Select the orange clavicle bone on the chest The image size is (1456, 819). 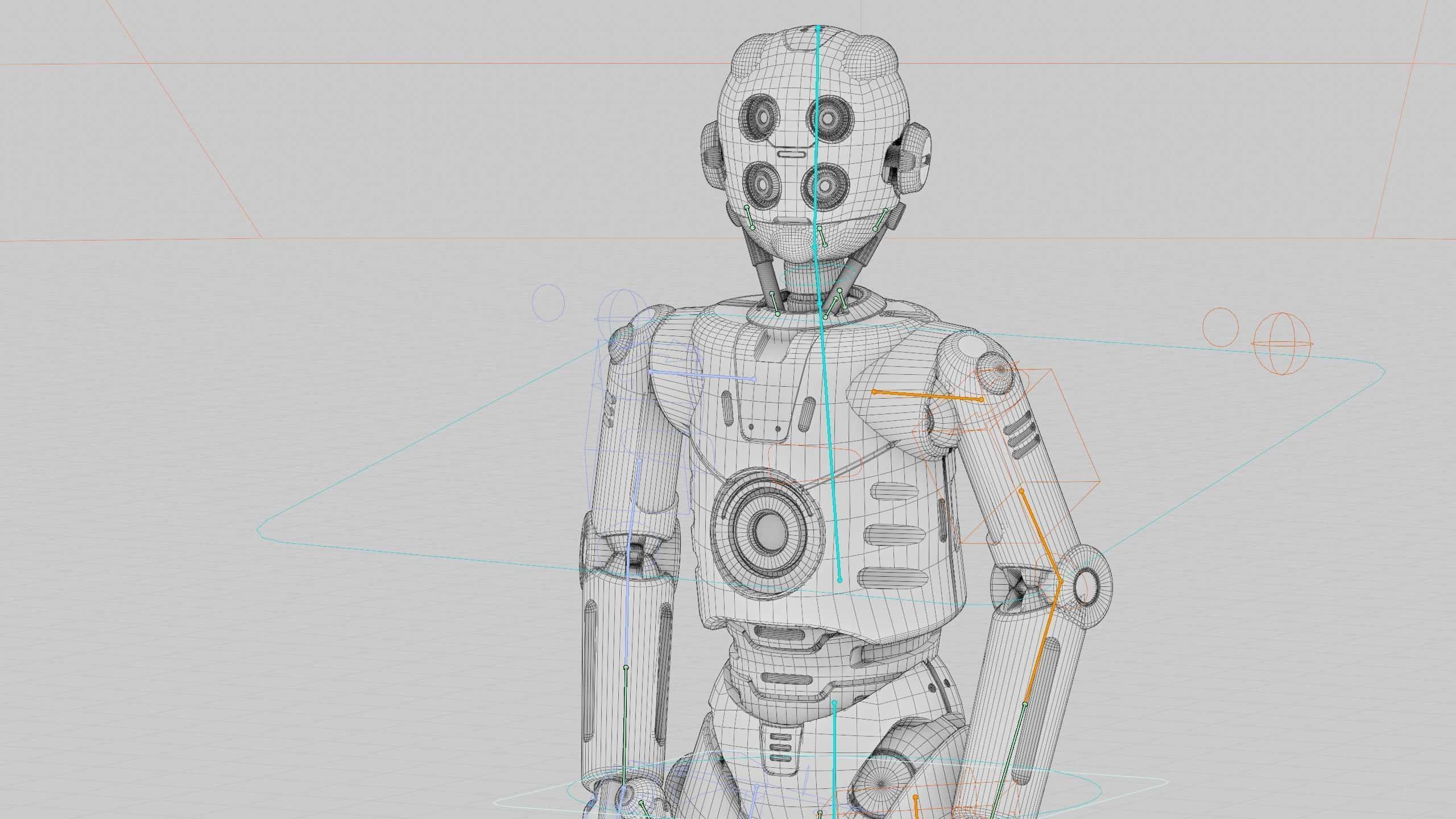click(x=928, y=395)
